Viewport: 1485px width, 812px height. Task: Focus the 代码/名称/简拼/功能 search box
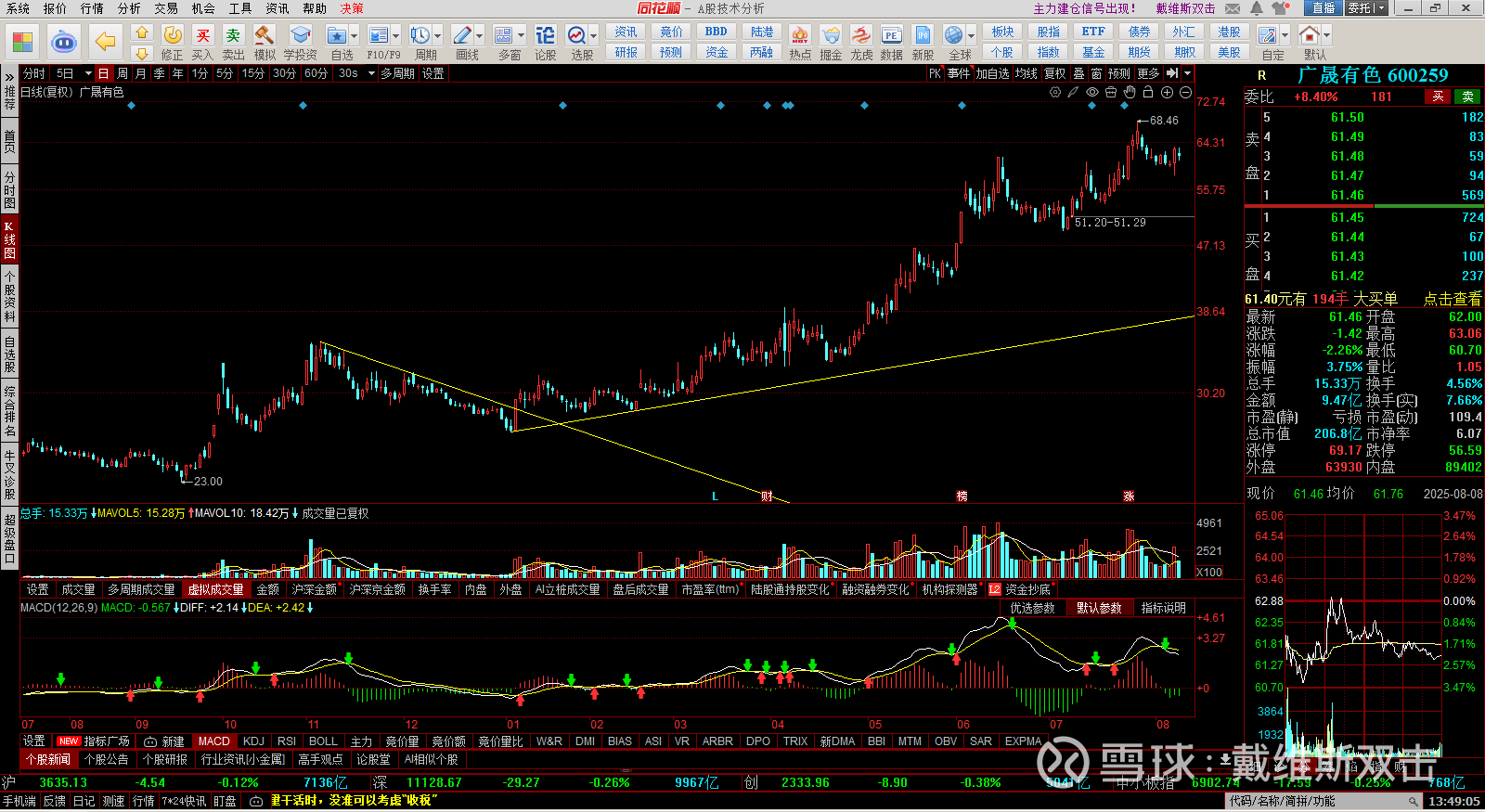1324,801
